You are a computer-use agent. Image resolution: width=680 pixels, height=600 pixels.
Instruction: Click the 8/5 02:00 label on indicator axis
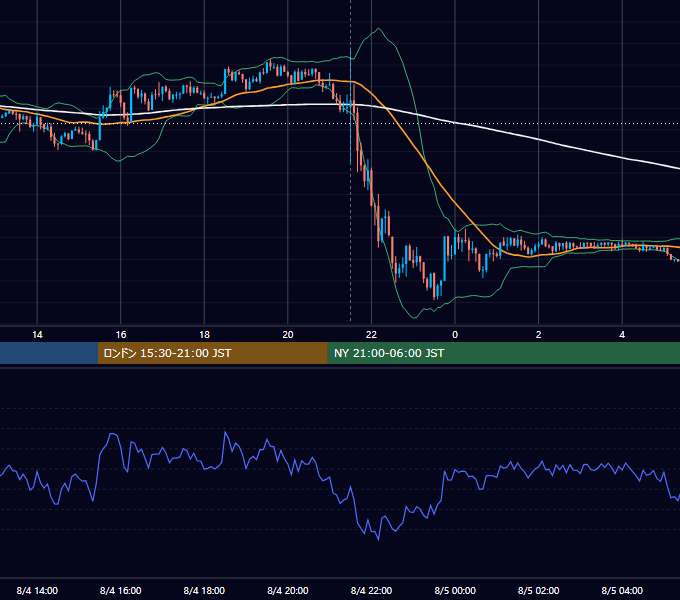pyautogui.click(x=539, y=591)
